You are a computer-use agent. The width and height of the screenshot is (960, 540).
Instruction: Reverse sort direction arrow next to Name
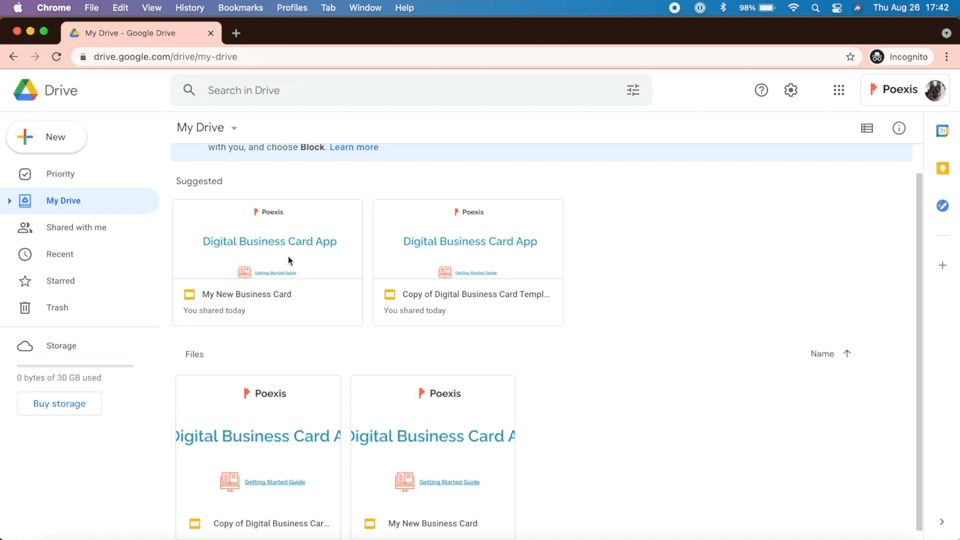(x=847, y=353)
